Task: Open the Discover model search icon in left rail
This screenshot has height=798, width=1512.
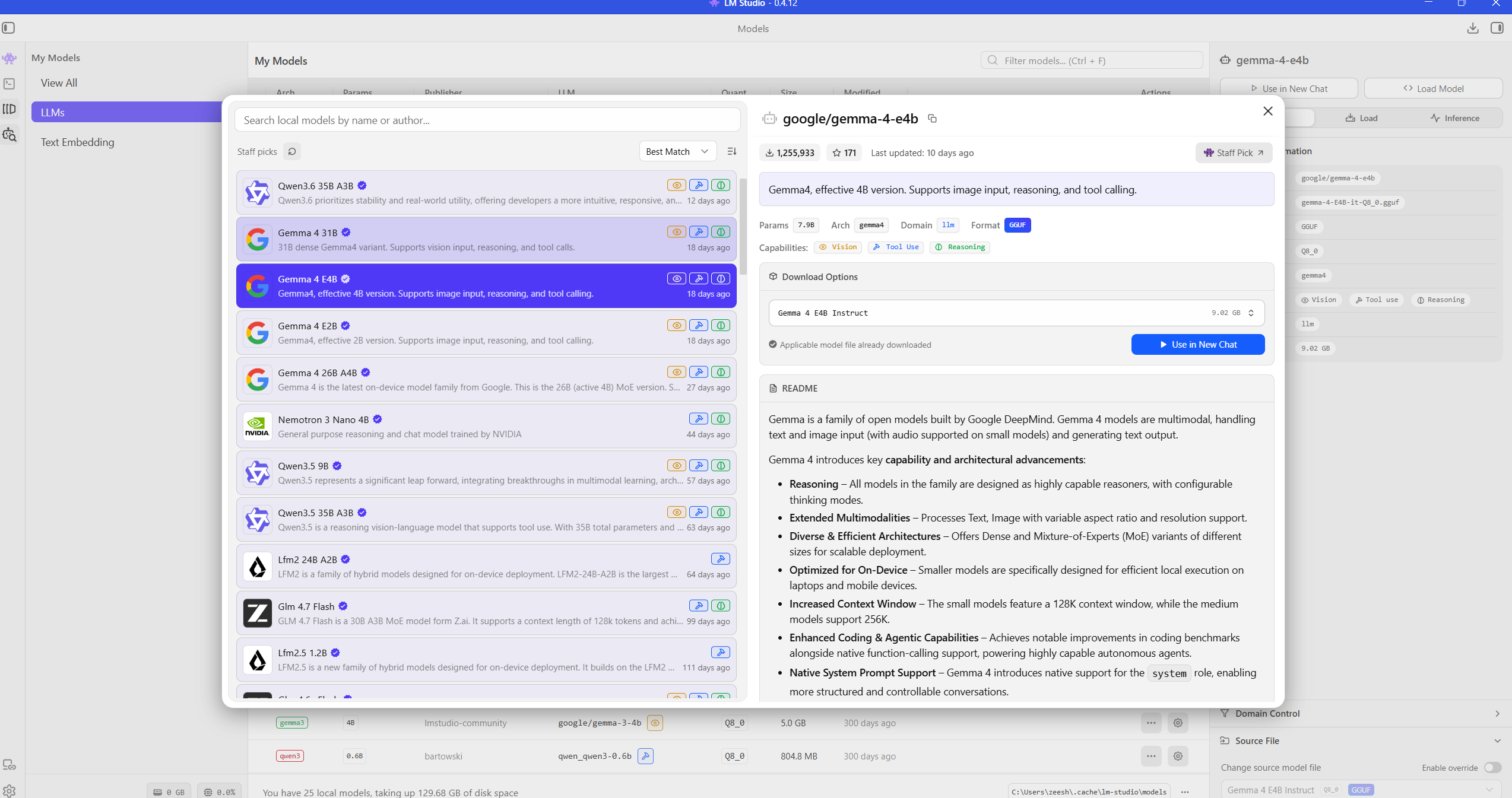Action: point(9,135)
